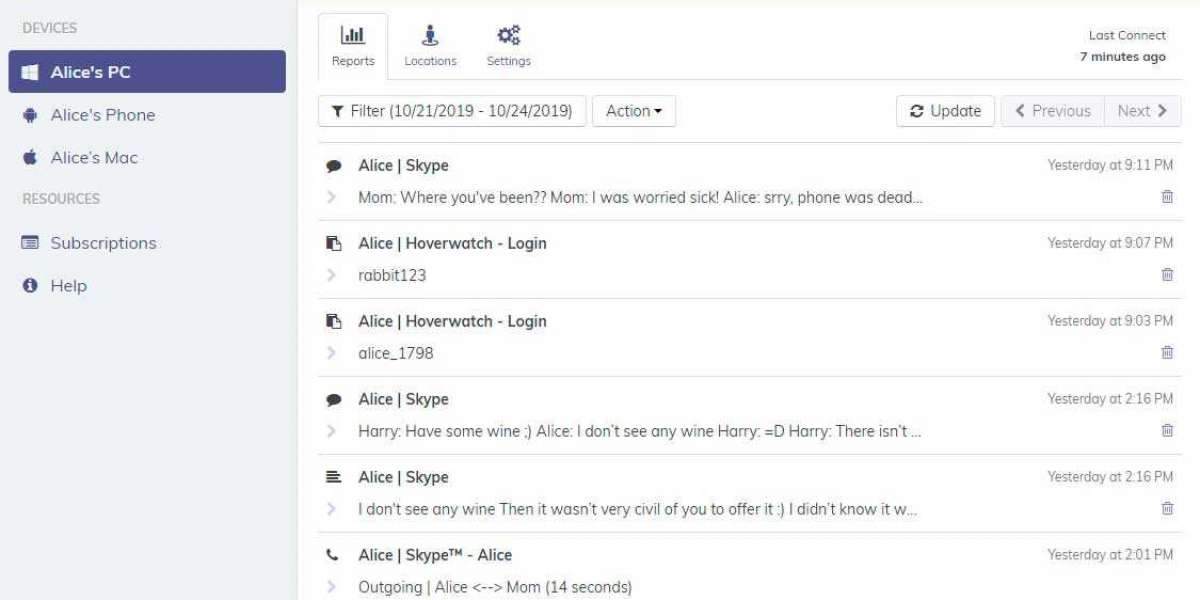Open the Settings tab
The width and height of the screenshot is (1200, 600).
click(x=508, y=47)
